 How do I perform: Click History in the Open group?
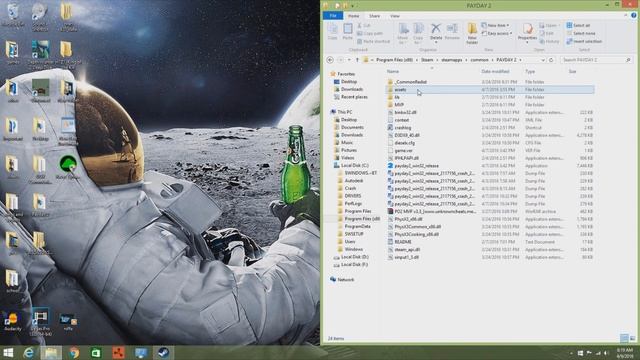(x=549, y=41)
